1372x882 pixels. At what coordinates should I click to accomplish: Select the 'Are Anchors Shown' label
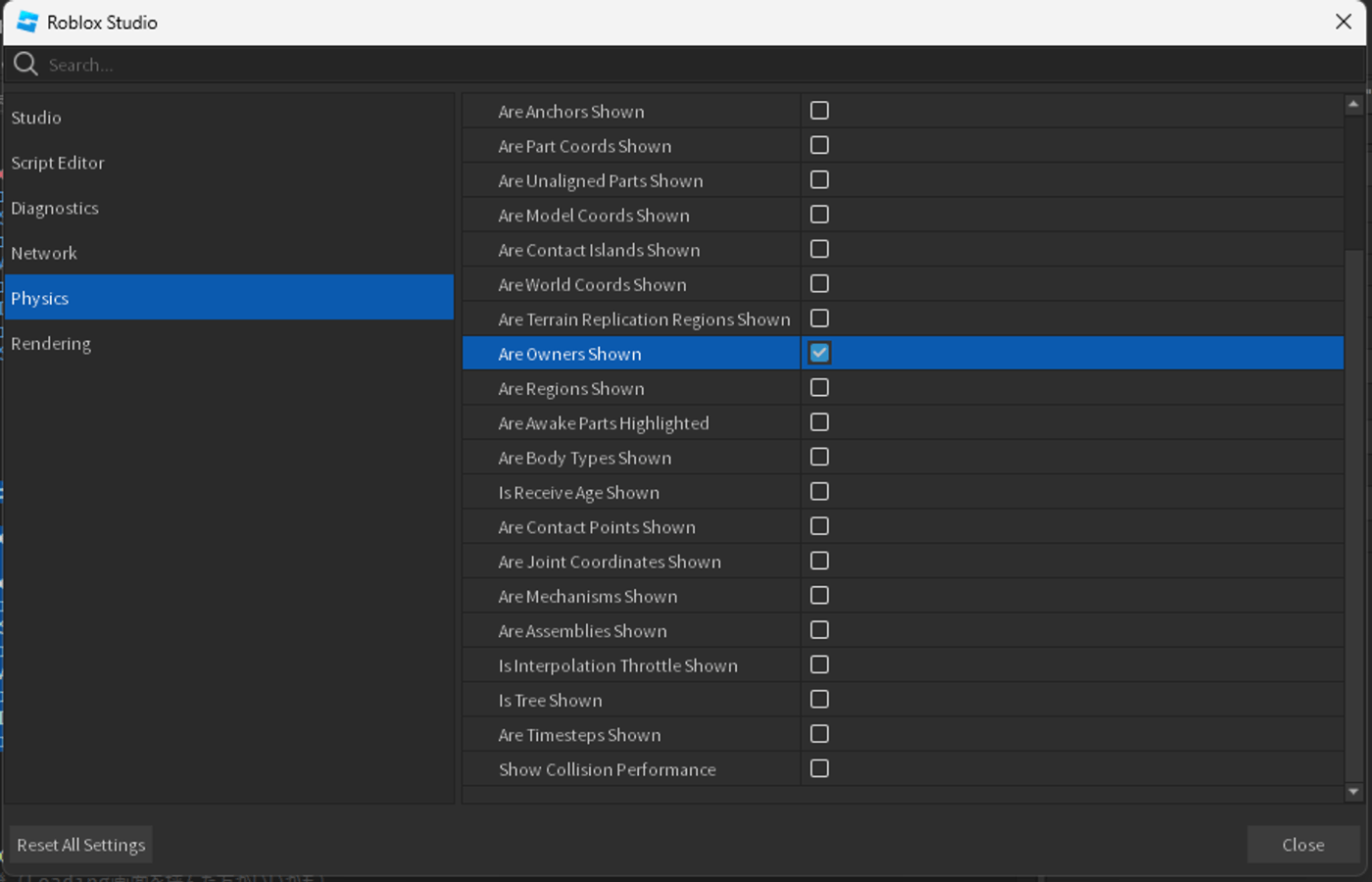[571, 112]
